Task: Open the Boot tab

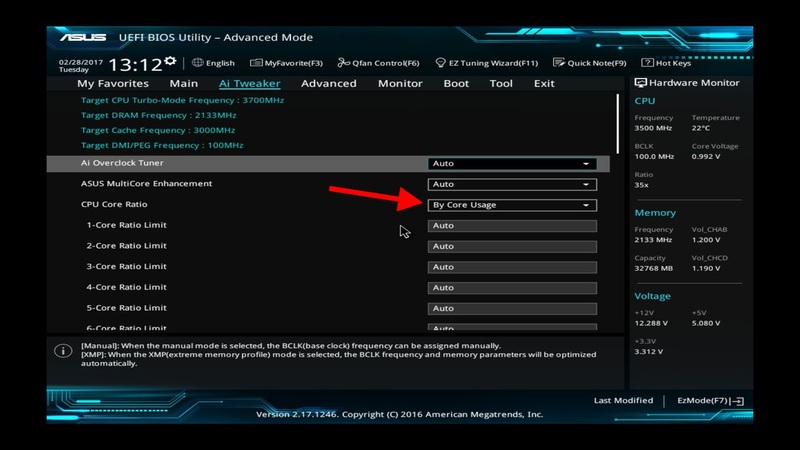Action: tap(456, 84)
